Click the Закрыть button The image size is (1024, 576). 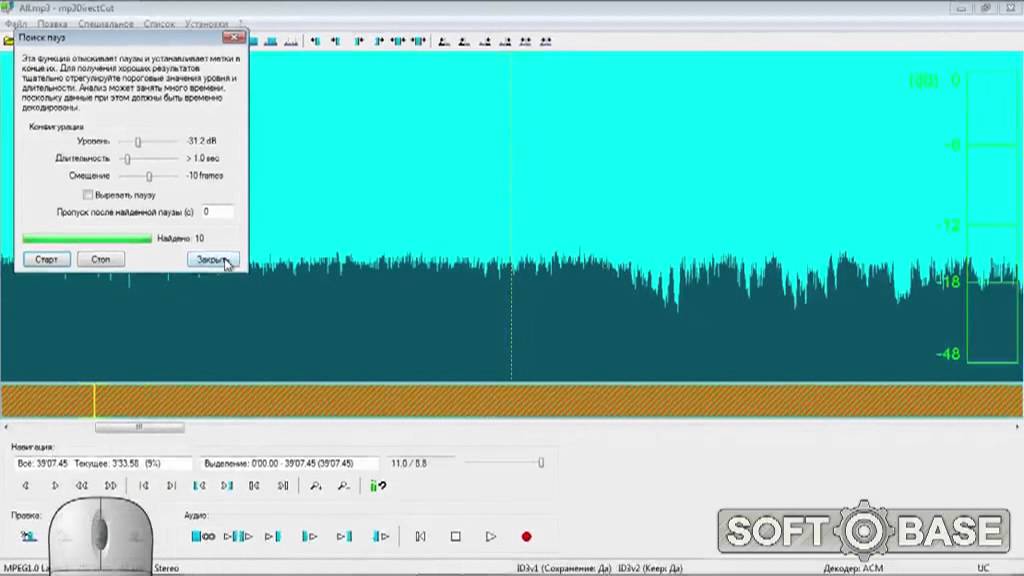pyautogui.click(x=212, y=259)
